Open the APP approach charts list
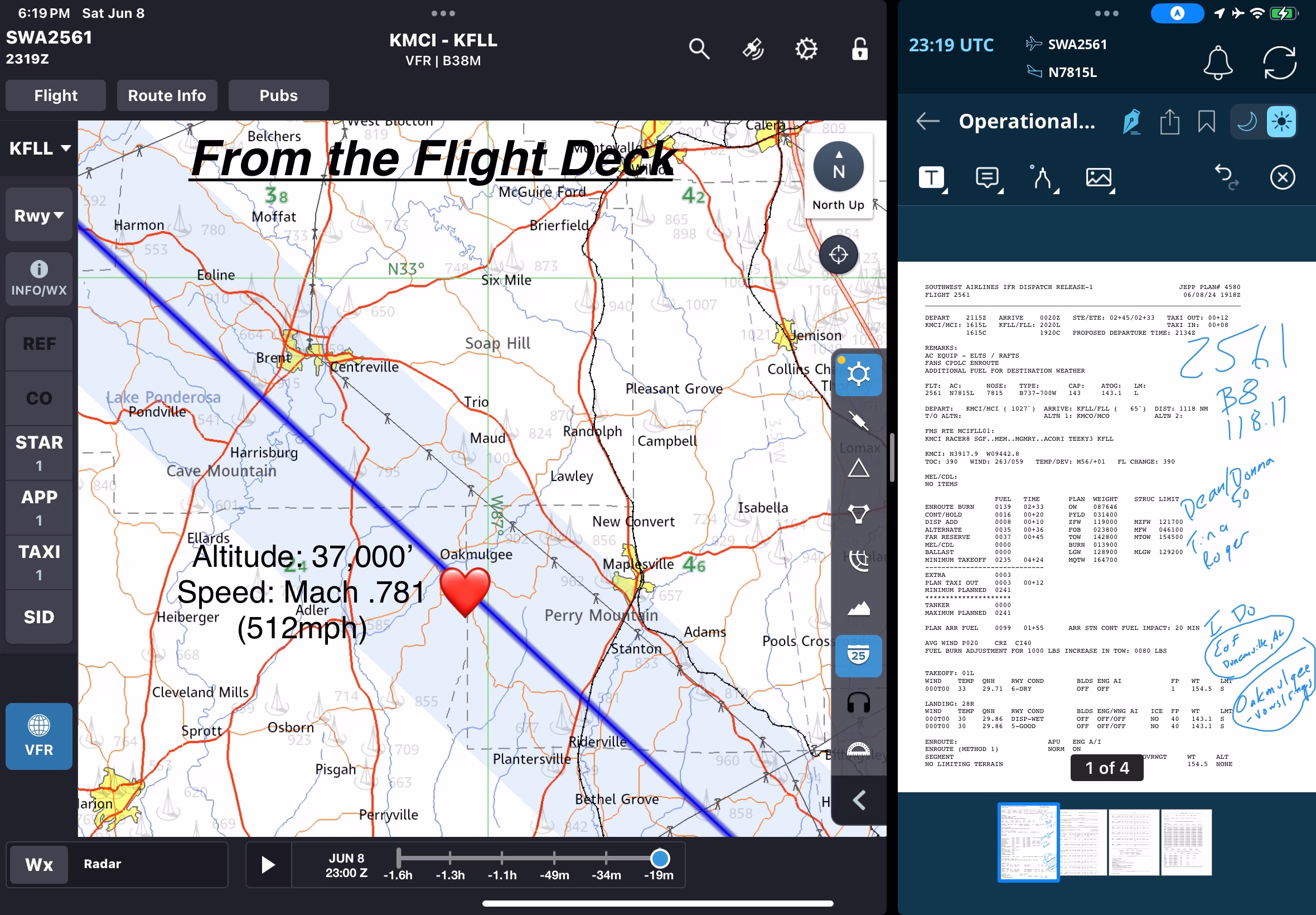The image size is (1316, 915). click(x=39, y=507)
